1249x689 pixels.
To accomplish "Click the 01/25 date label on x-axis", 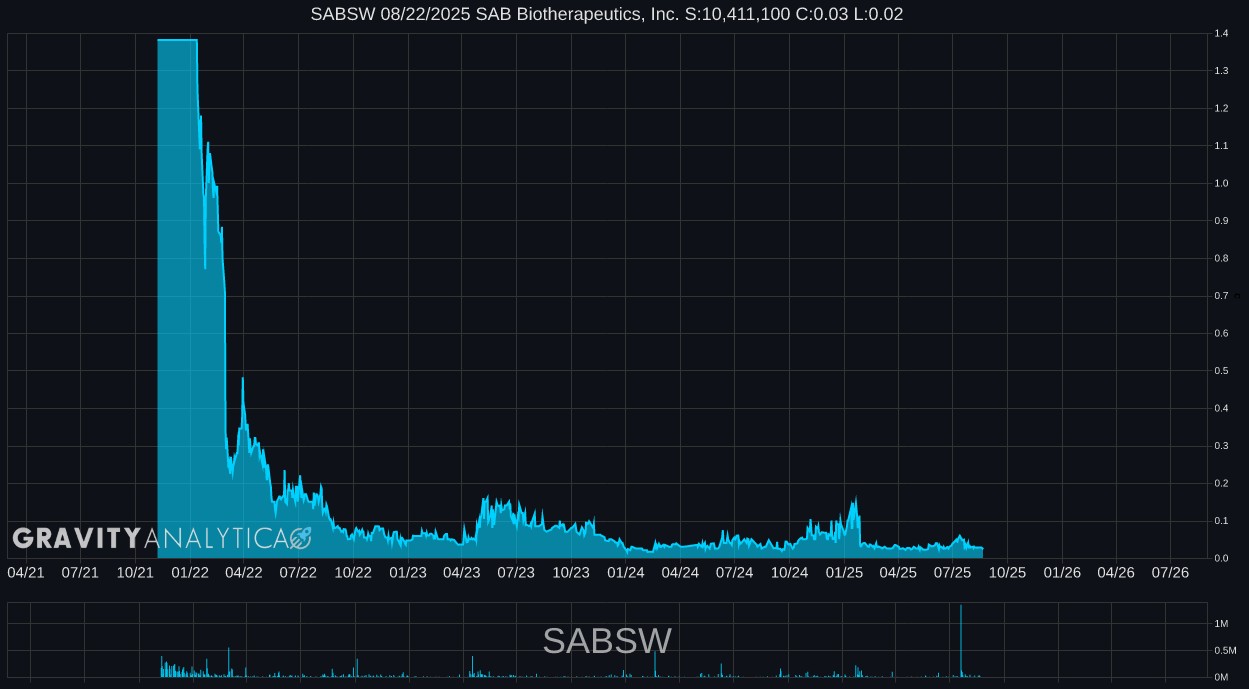I will tap(844, 572).
